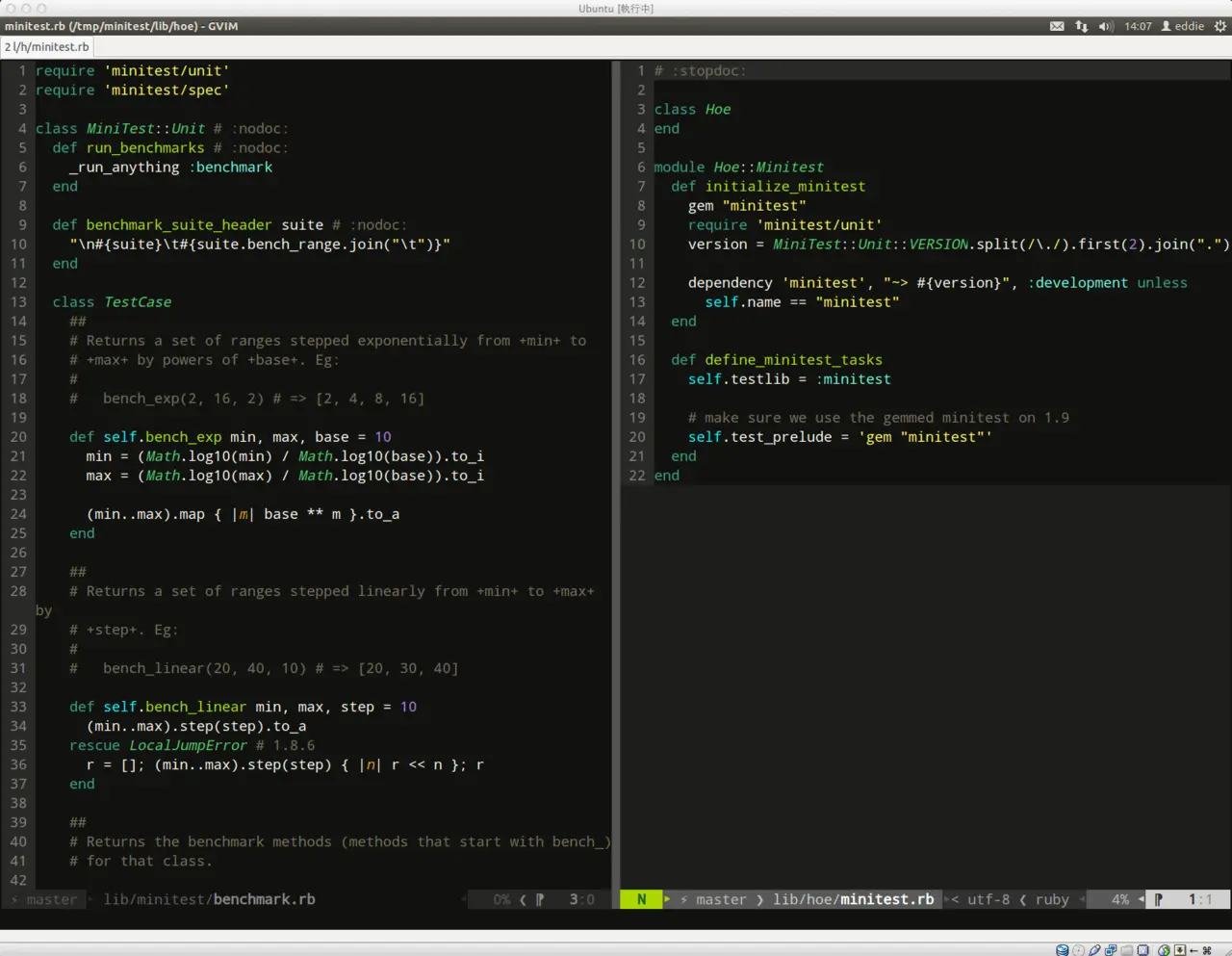Click the VirtualBox shared folders icon
The width and height of the screenshot is (1232, 956).
click(1127, 949)
